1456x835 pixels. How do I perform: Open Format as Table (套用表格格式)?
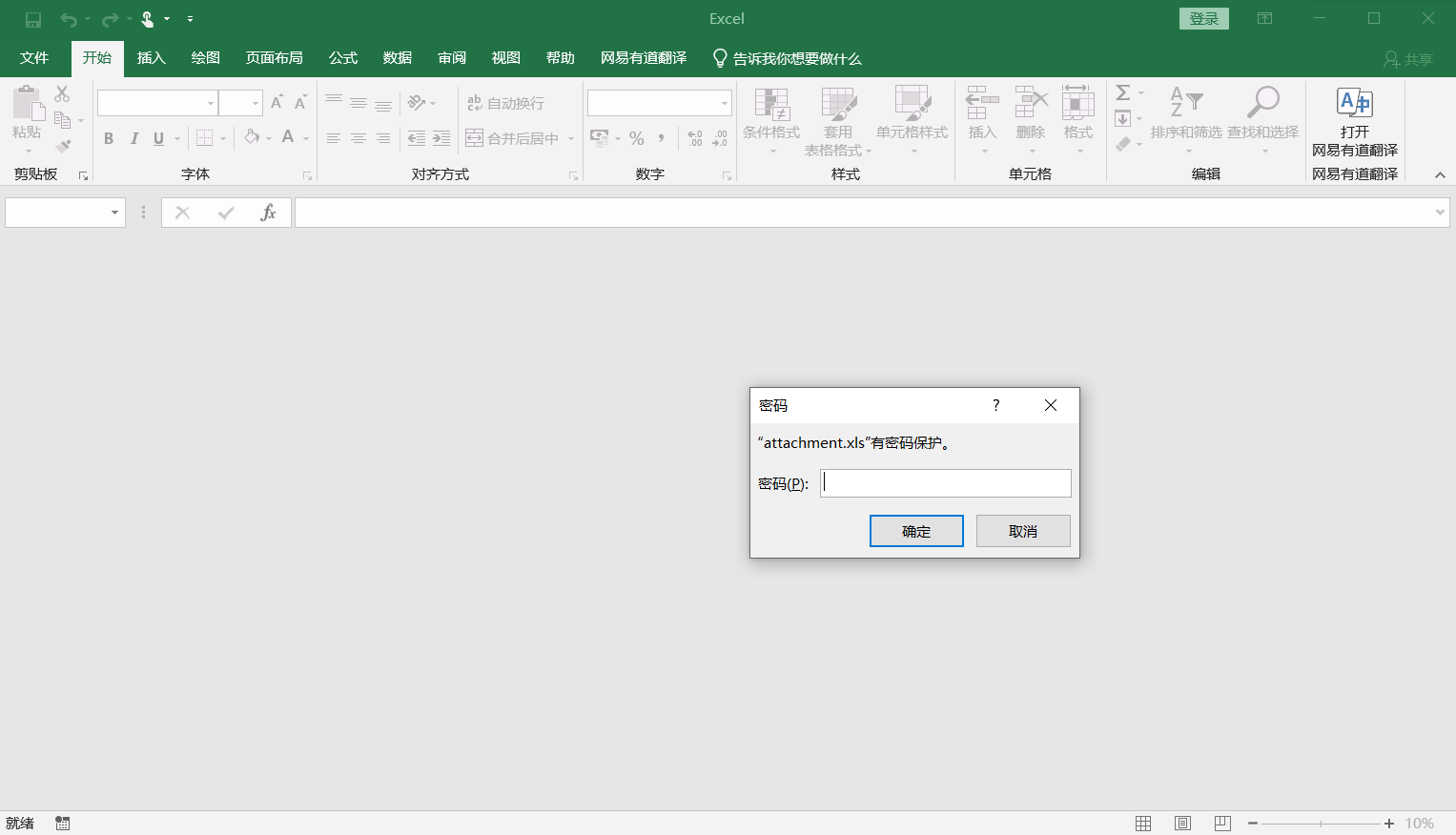[838, 121]
